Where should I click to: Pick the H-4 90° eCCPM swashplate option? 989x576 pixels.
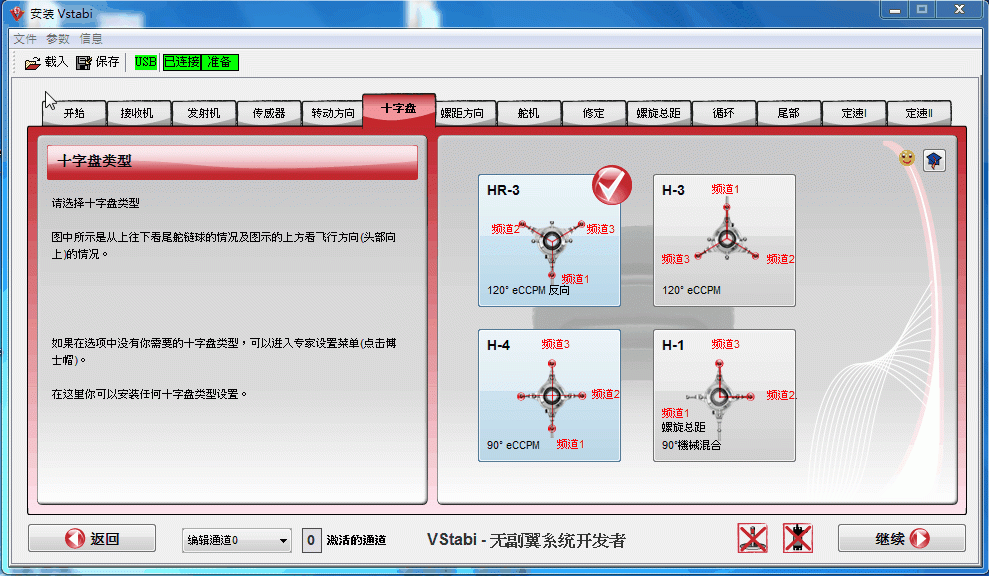tap(549, 395)
